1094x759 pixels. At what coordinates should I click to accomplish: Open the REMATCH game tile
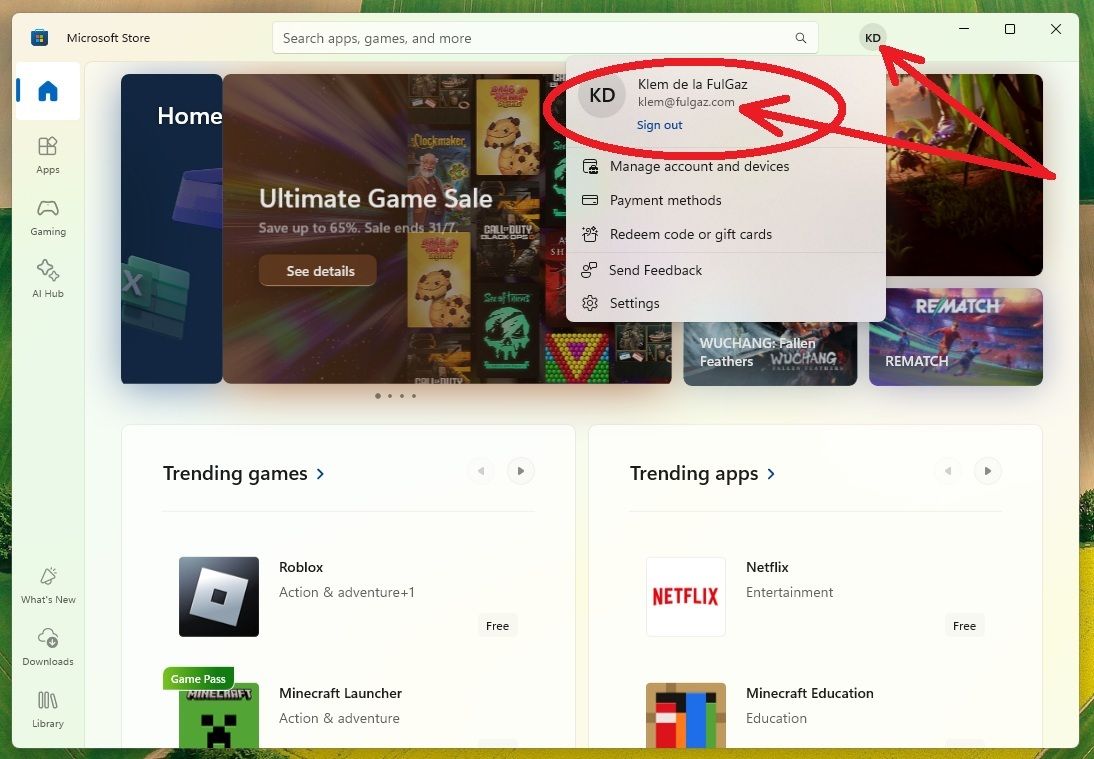click(x=956, y=337)
